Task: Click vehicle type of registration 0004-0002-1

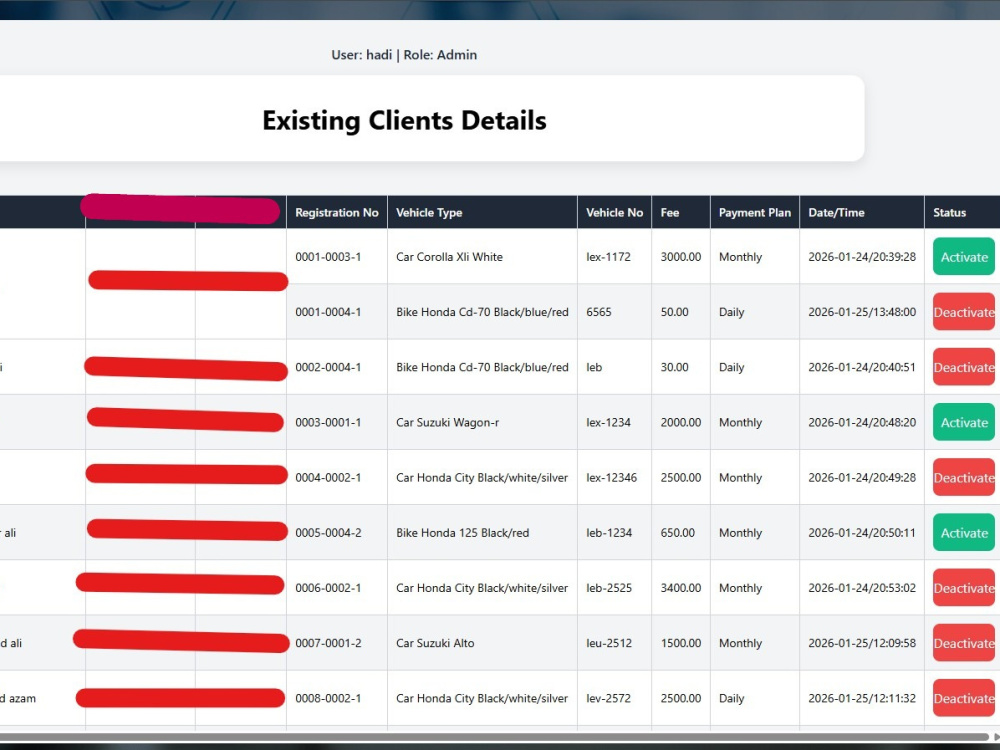Action: click(x=482, y=478)
